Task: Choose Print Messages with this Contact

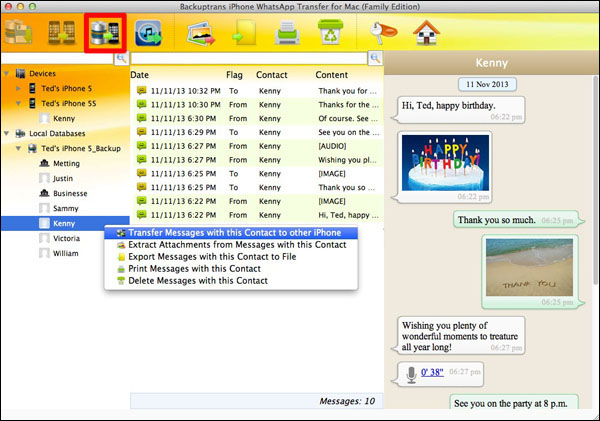Action: point(231,269)
